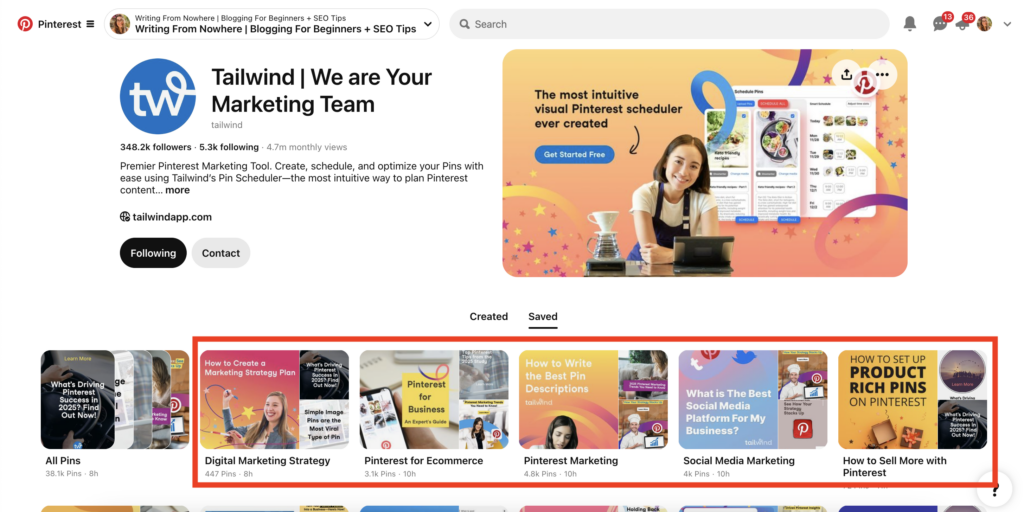
Task: Expand the accounts chevron next to avatar
Action: pyautogui.click(x=1006, y=24)
